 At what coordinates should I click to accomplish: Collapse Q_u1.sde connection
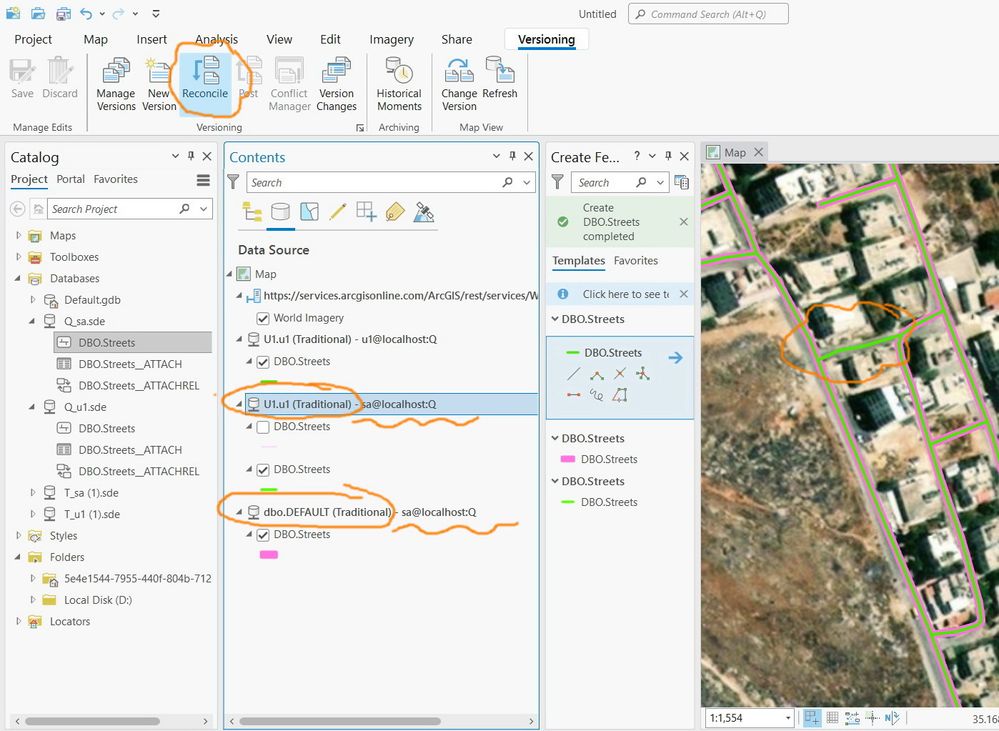coord(32,407)
